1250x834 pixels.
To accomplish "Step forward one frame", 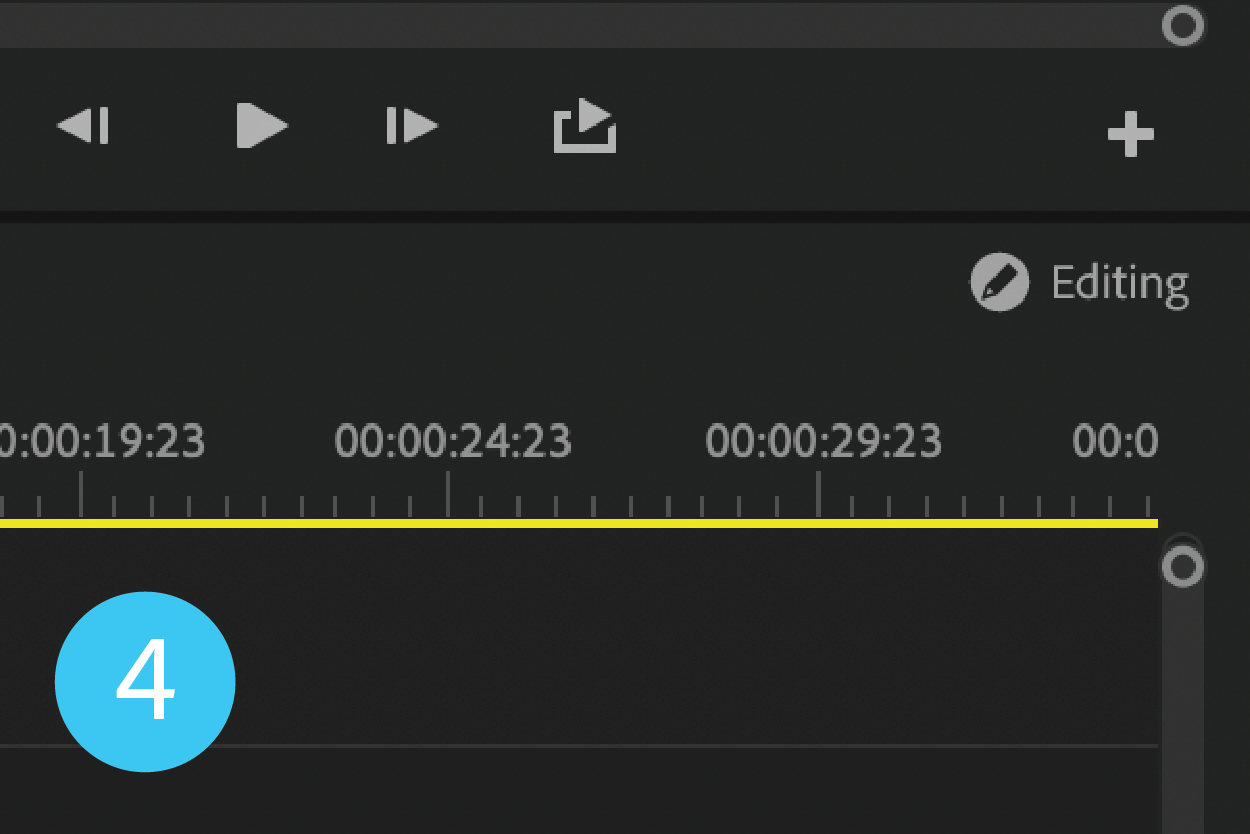I will pyautogui.click(x=412, y=126).
